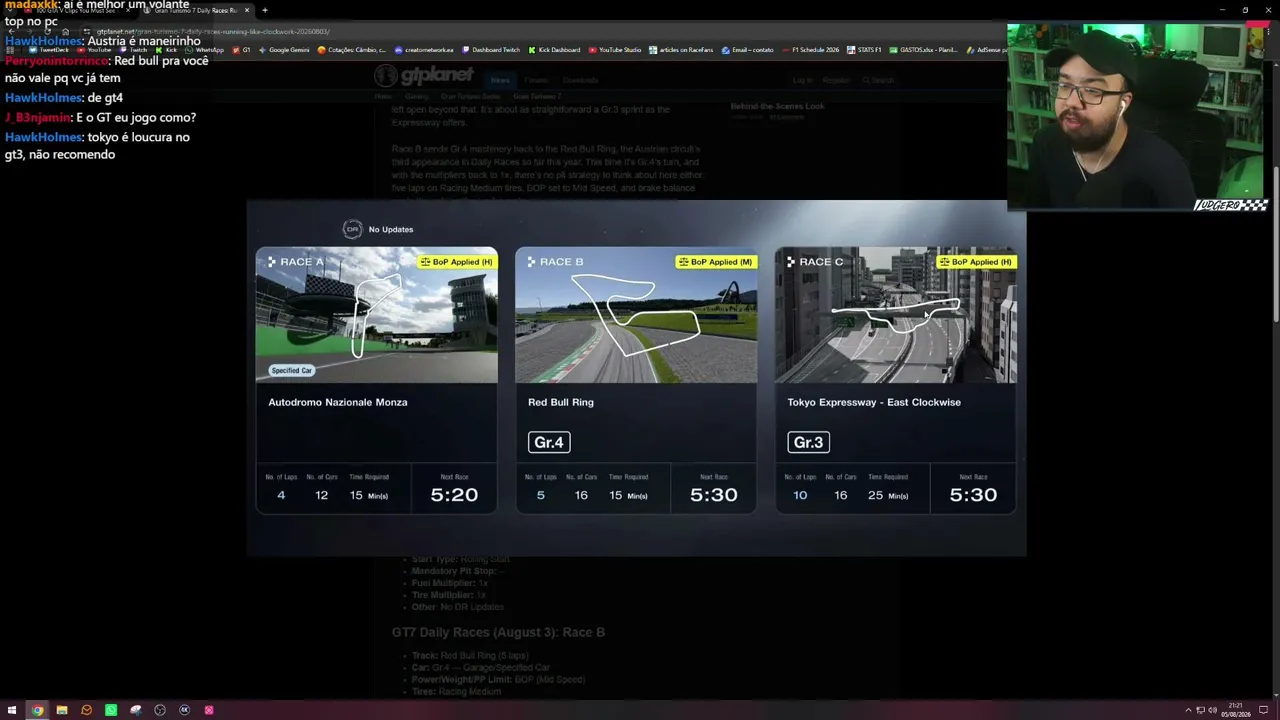Switch to the 100 GTA V Clips tab
The height and width of the screenshot is (720, 1280).
tap(77, 10)
